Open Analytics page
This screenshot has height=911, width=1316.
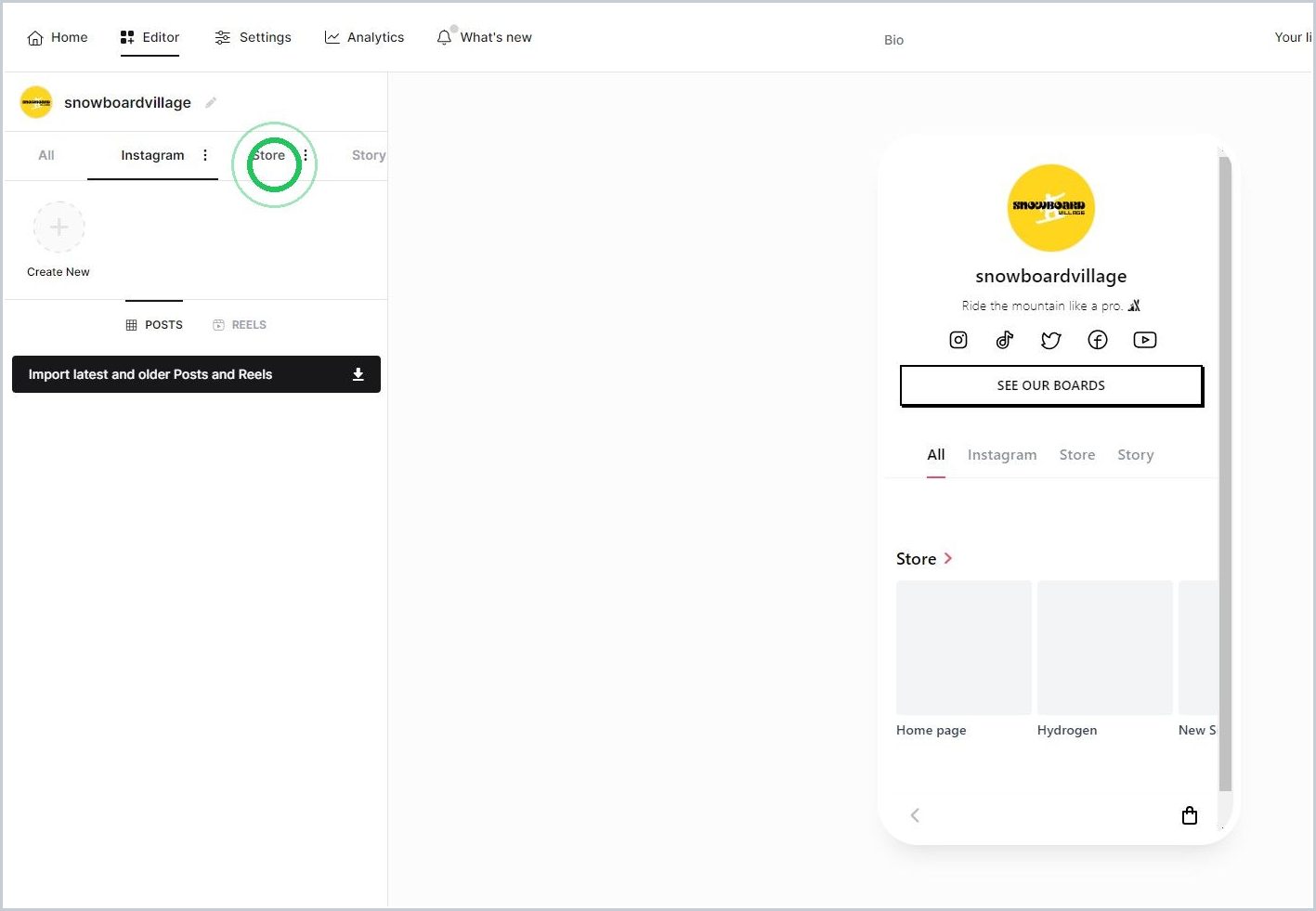pos(364,37)
